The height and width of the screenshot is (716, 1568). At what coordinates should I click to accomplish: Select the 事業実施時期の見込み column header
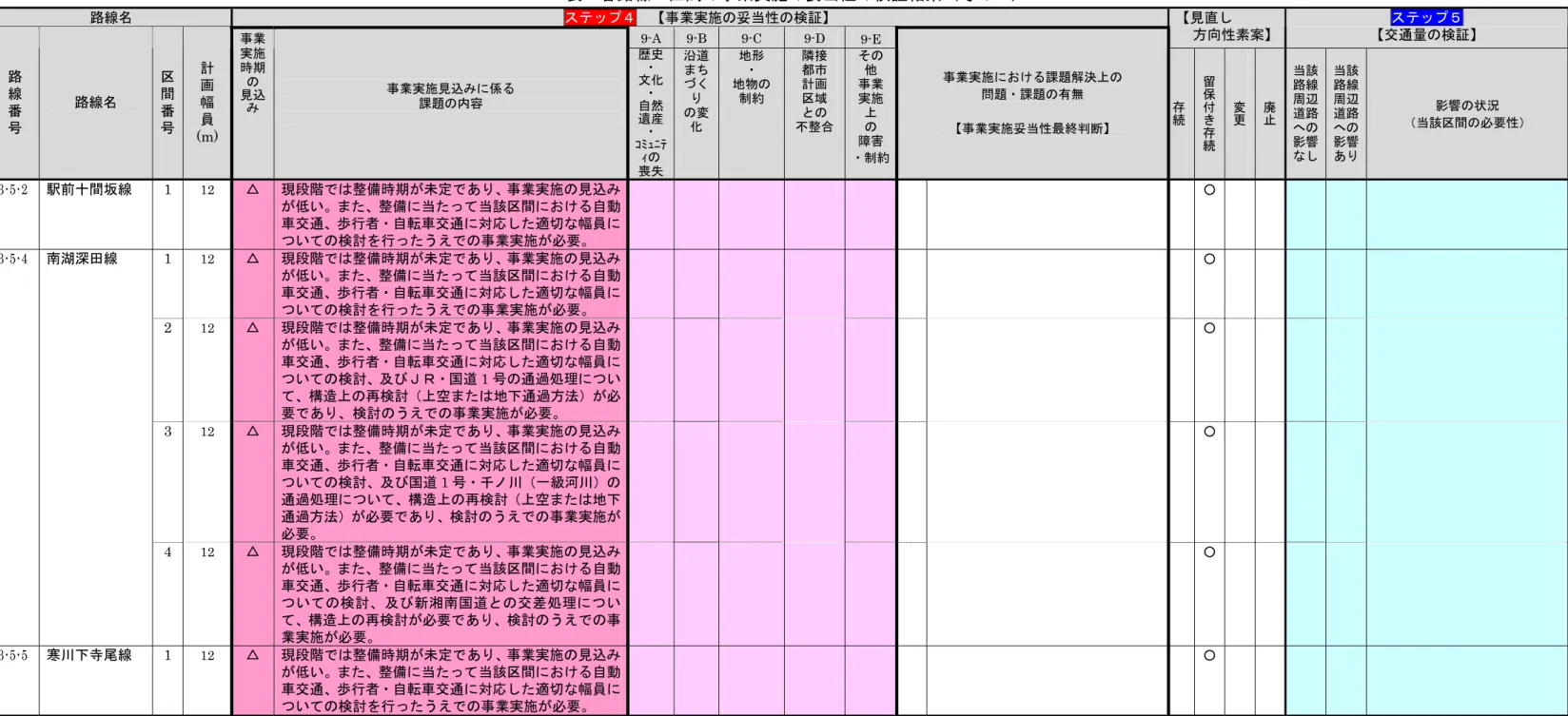(x=252, y=73)
